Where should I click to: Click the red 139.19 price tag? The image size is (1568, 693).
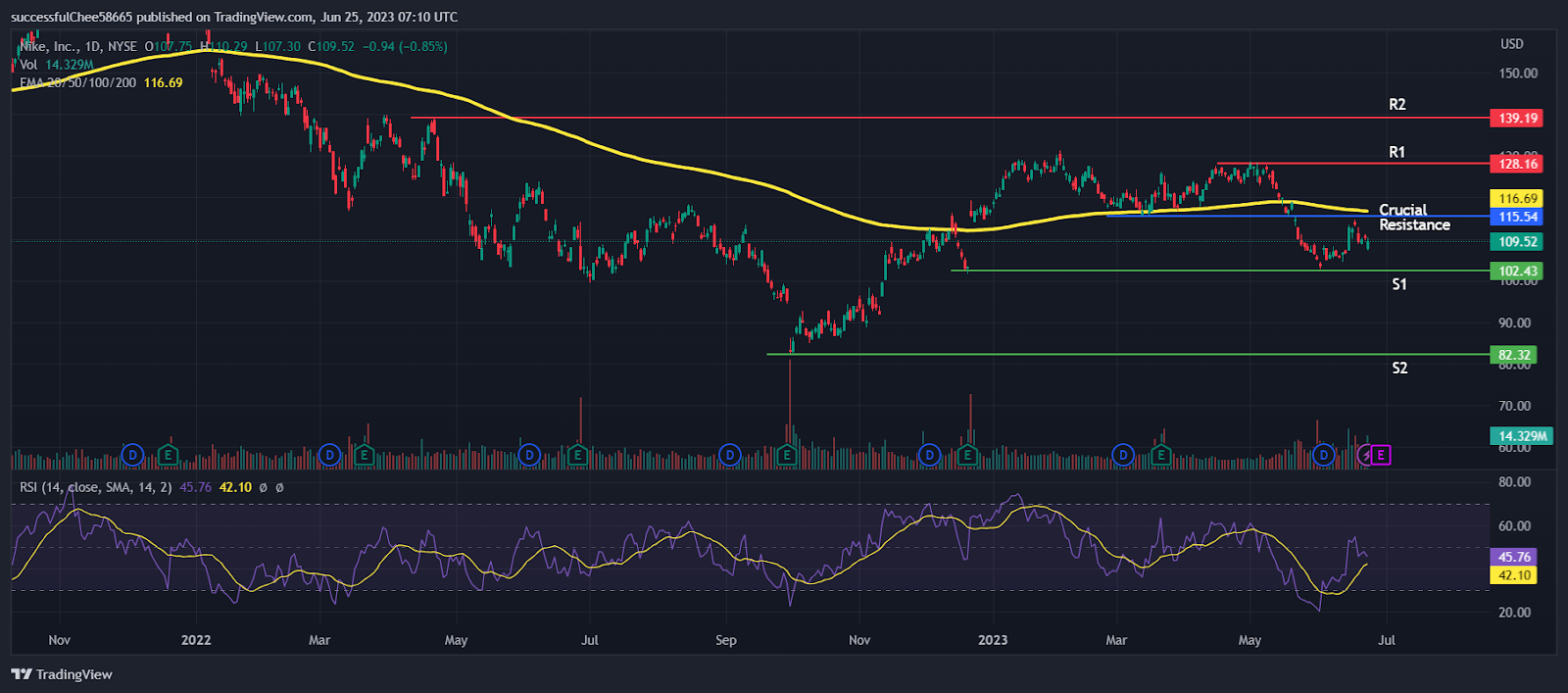(1517, 118)
